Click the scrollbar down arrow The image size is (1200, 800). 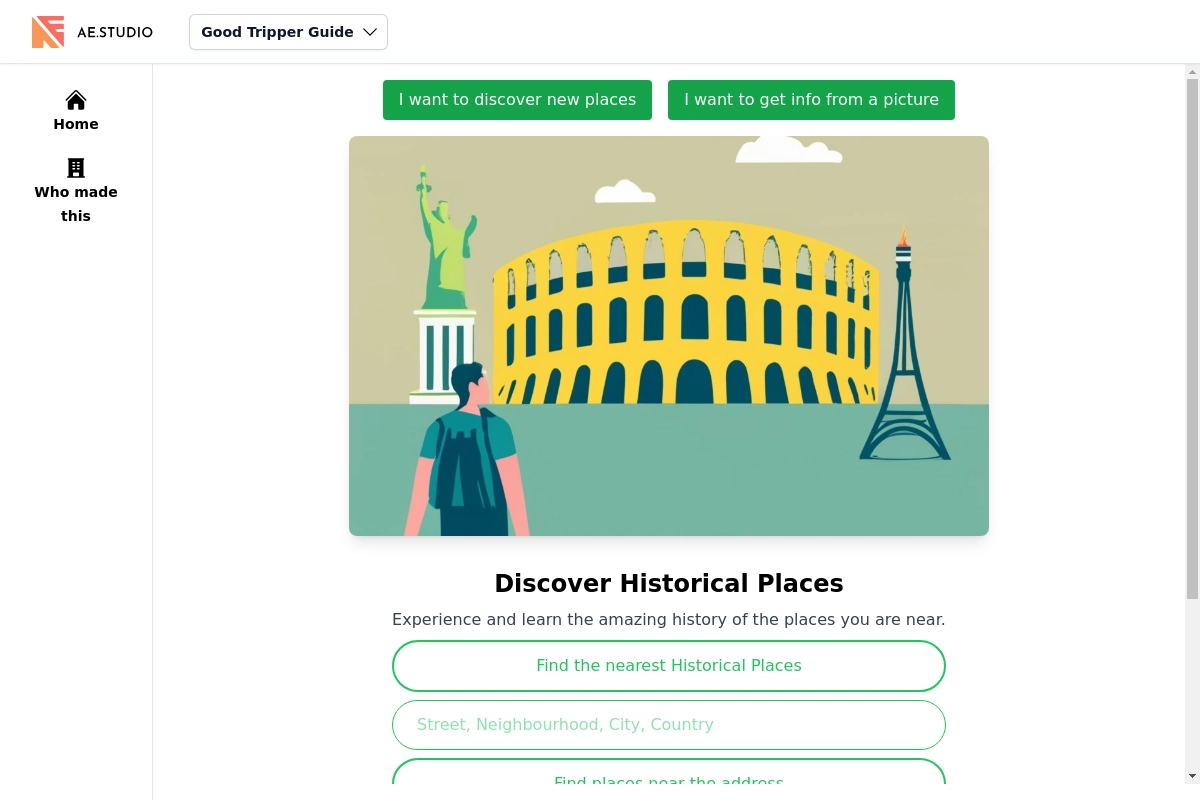(x=1192, y=776)
